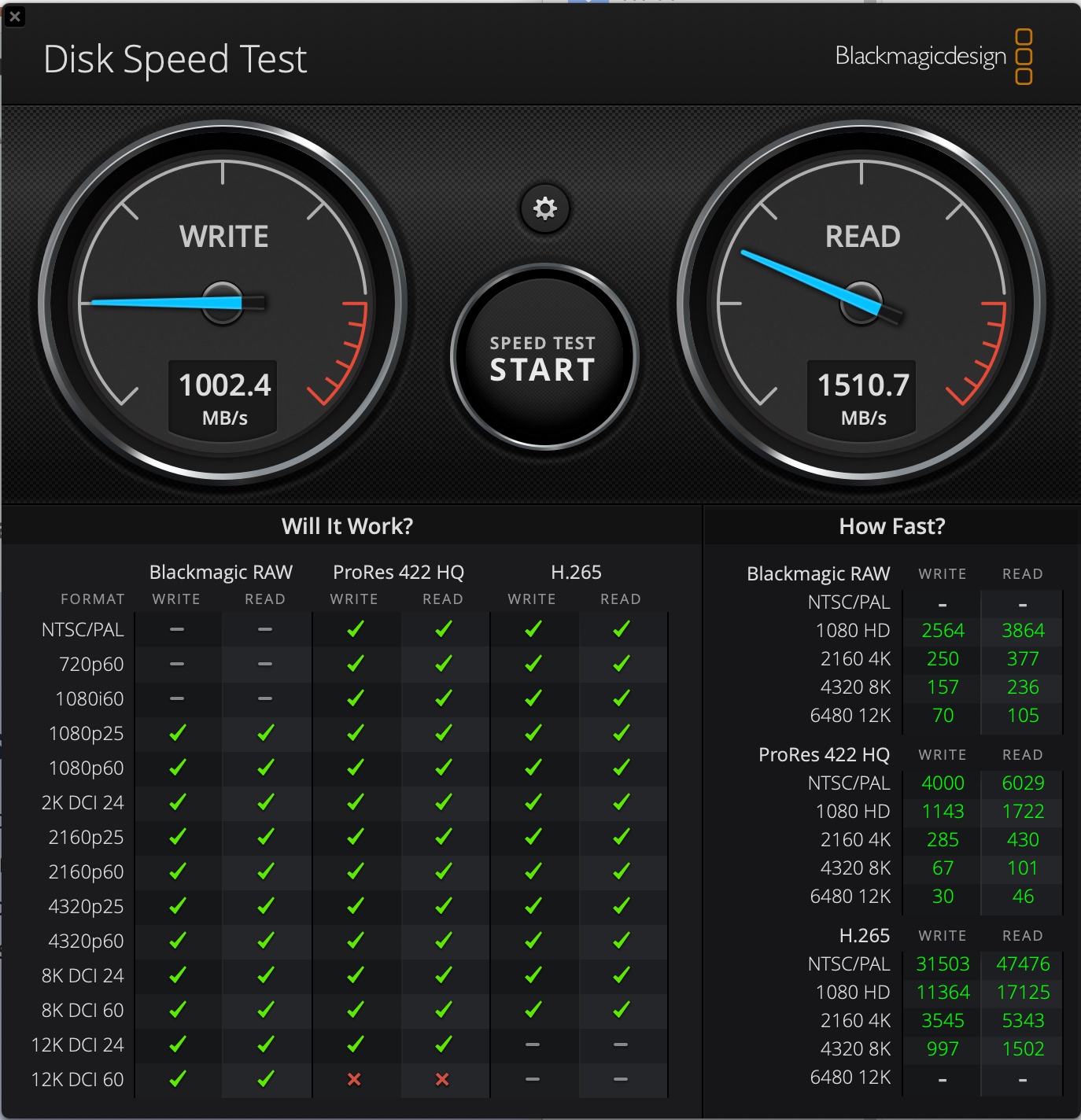Click H.265 read checkmark in 1080i60 row
Image resolution: width=1081 pixels, height=1120 pixels.
point(622,698)
